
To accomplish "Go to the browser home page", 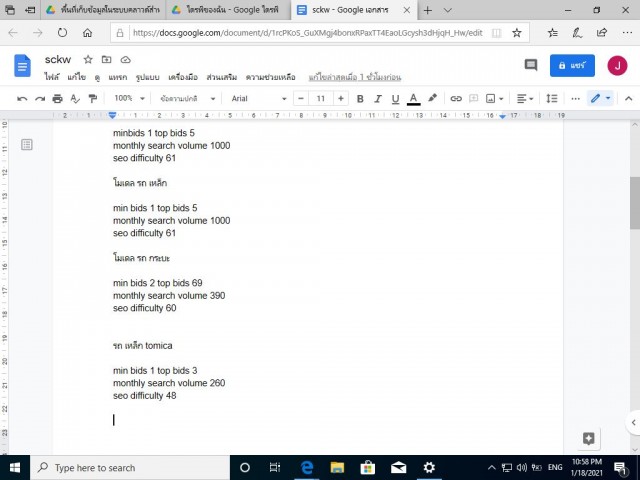I will click(x=87, y=33).
